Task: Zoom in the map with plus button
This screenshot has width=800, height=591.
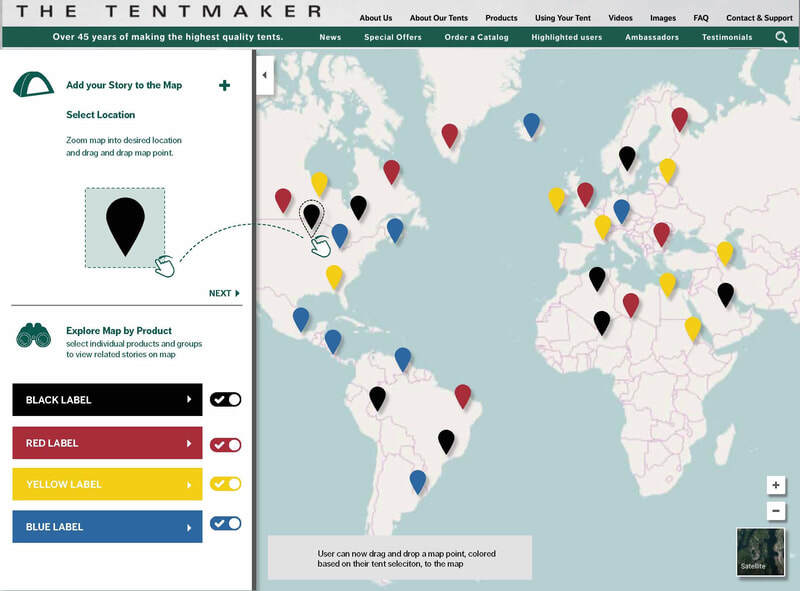Action: pyautogui.click(x=776, y=485)
